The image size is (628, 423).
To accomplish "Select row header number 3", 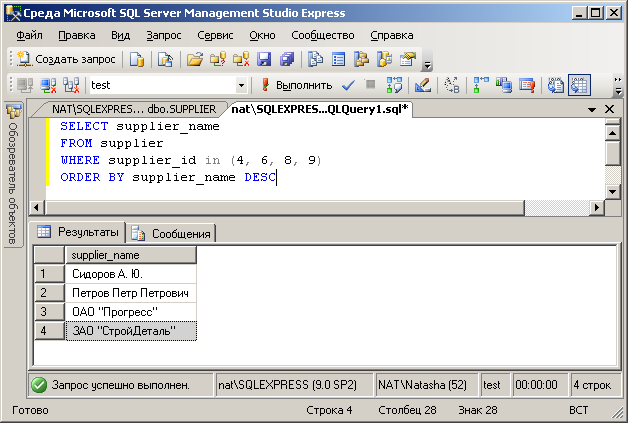I will click(49, 312).
